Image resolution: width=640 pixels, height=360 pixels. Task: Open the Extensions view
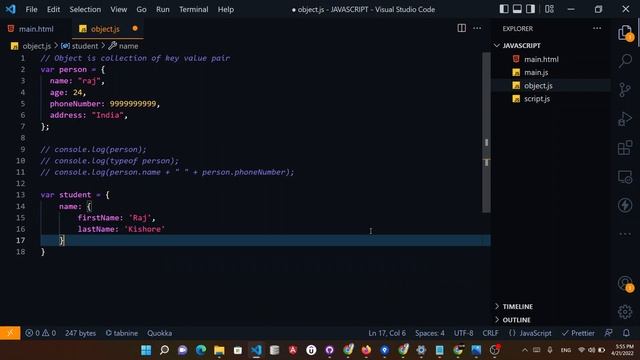625,148
